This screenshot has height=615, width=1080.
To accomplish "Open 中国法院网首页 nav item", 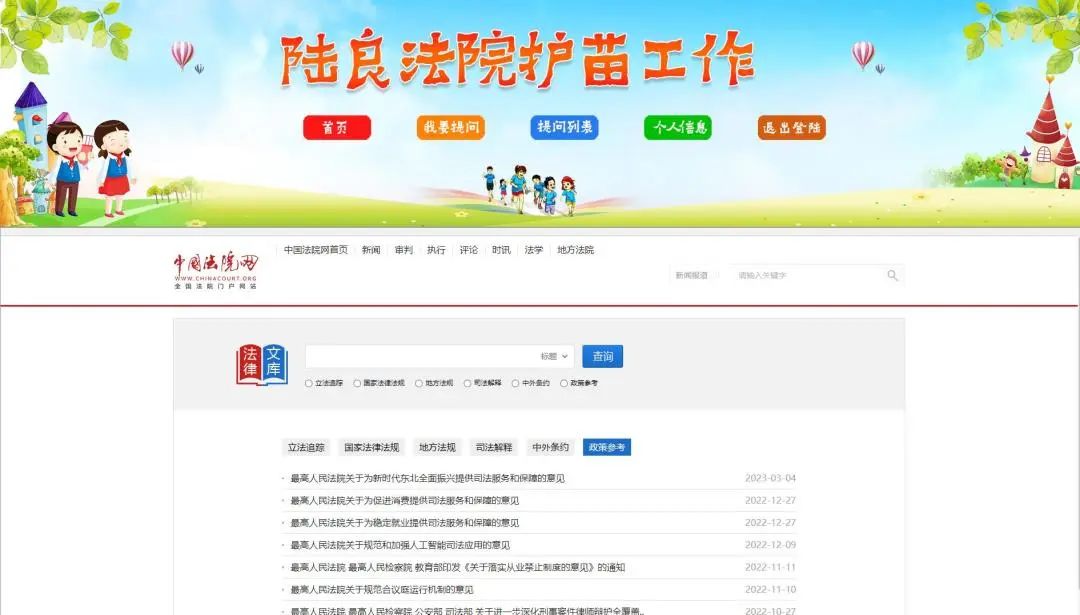I will [316, 250].
